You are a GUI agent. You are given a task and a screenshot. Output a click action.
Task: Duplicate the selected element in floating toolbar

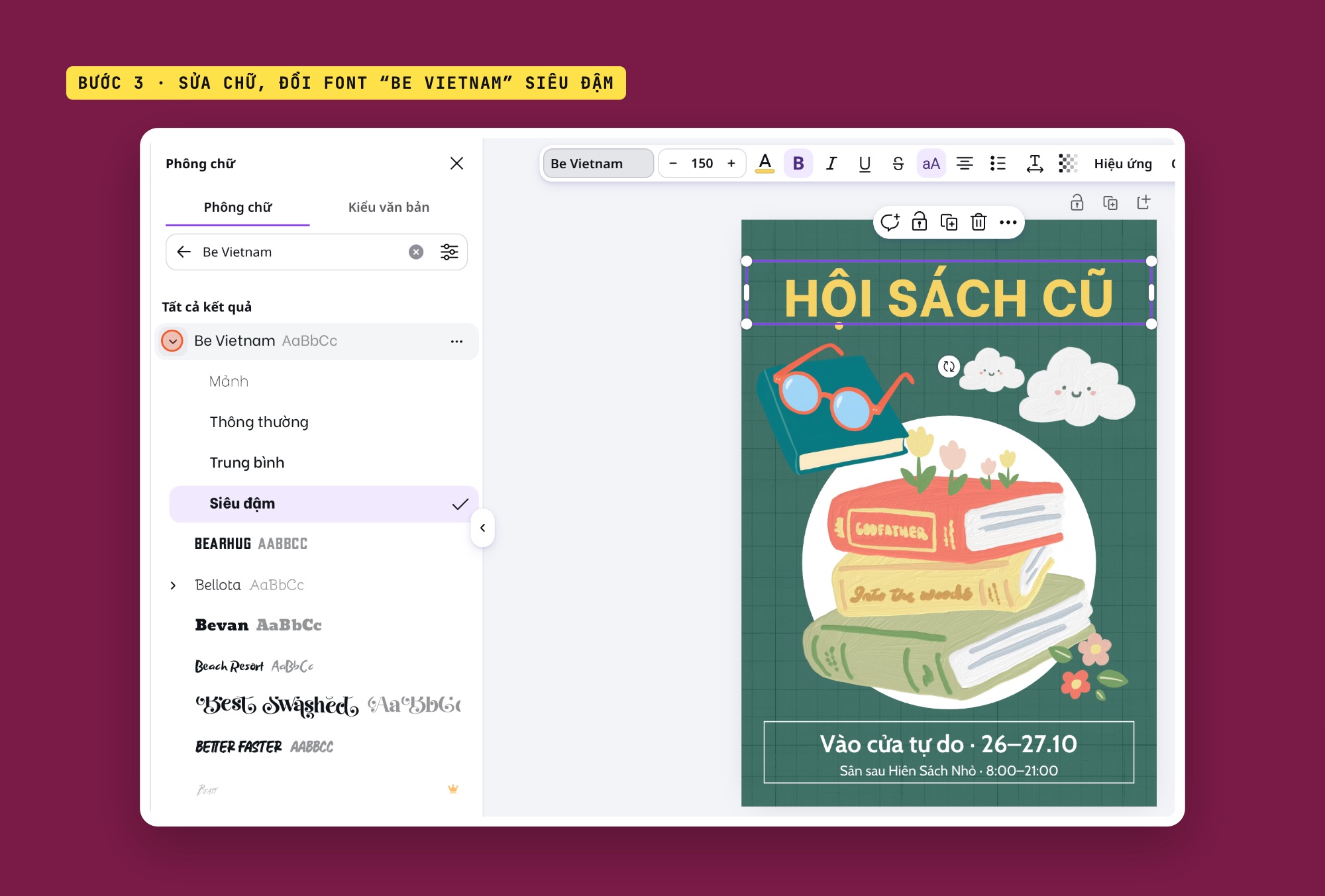[x=949, y=223]
